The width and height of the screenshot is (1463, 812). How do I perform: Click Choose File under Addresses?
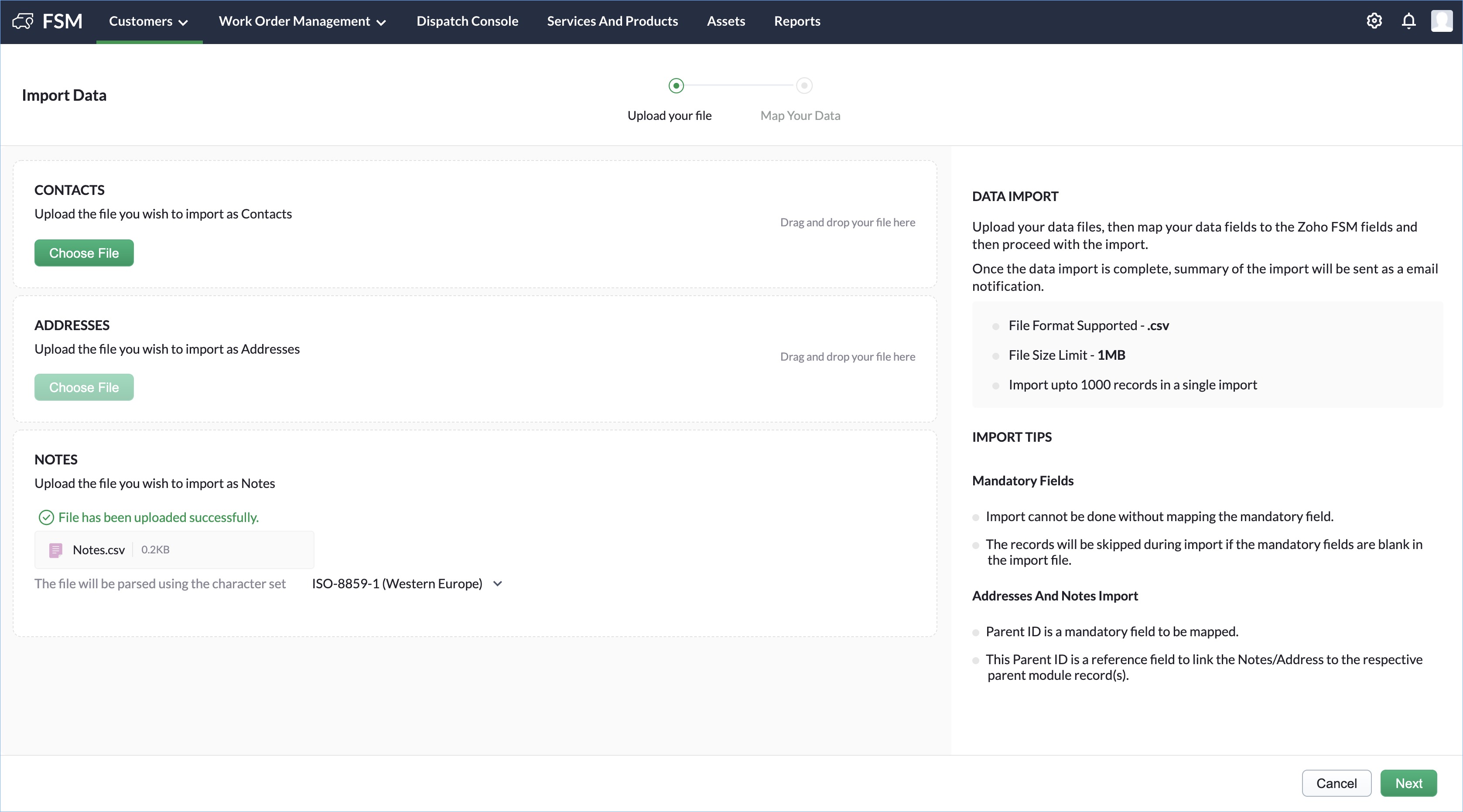84,387
